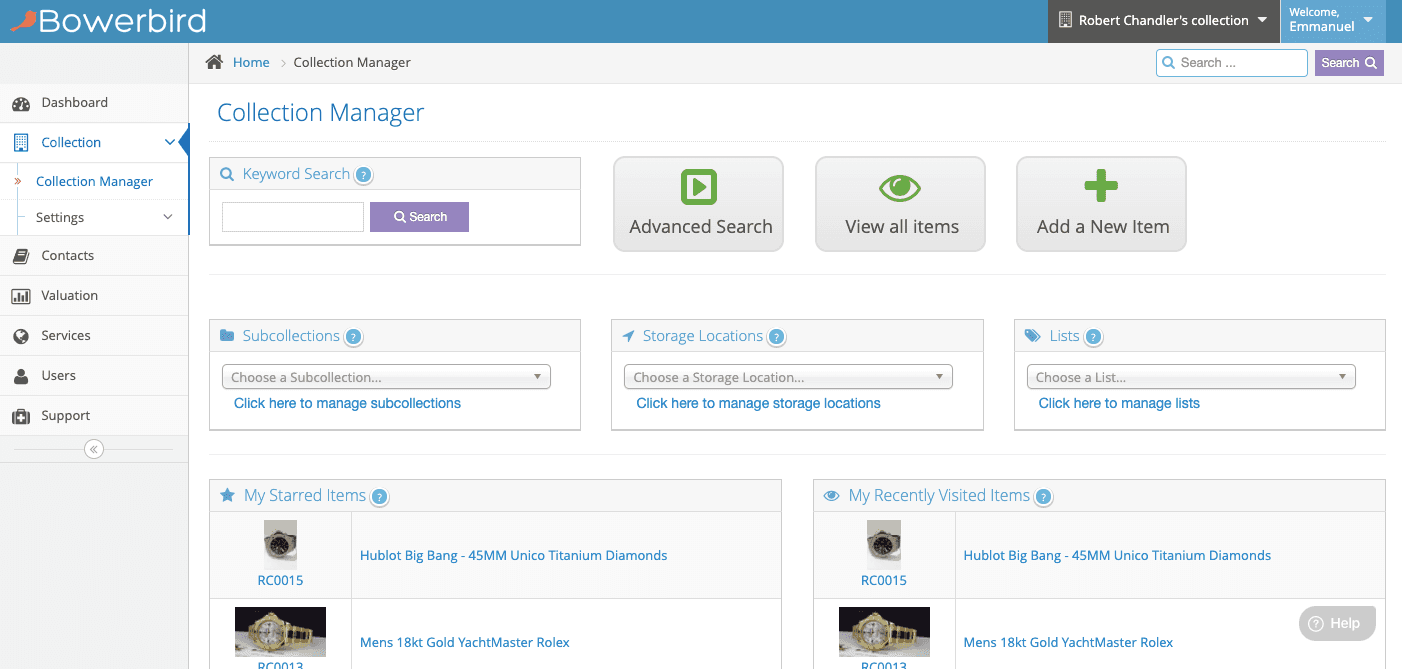This screenshot has height=669, width=1402.
Task: Go to Valuation in the sidebar
Action: coord(69,296)
